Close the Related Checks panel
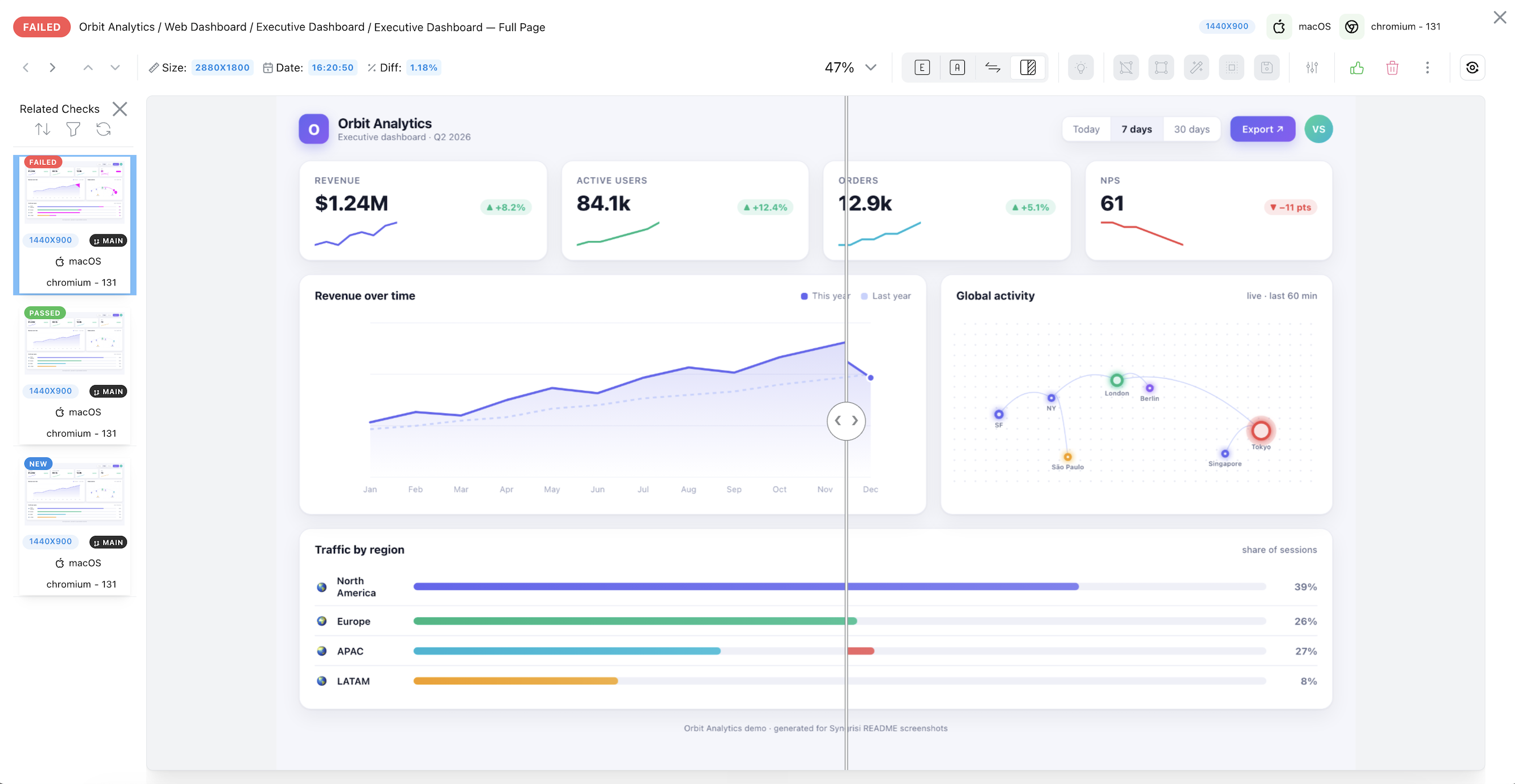The image size is (1515, 784). (x=120, y=109)
